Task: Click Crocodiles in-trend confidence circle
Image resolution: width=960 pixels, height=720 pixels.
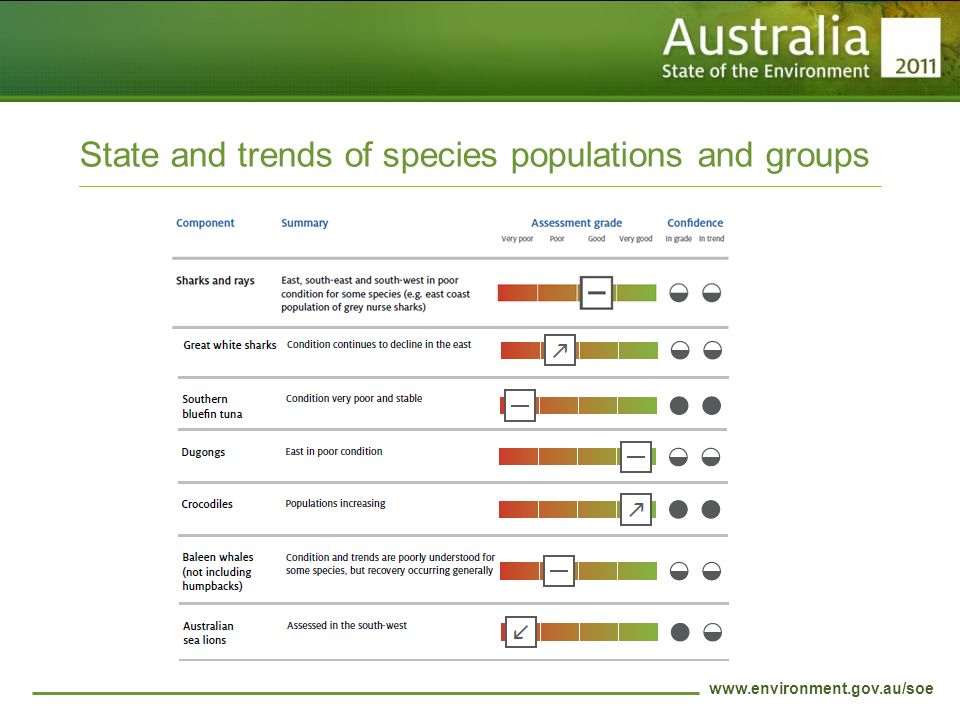Action: point(711,509)
